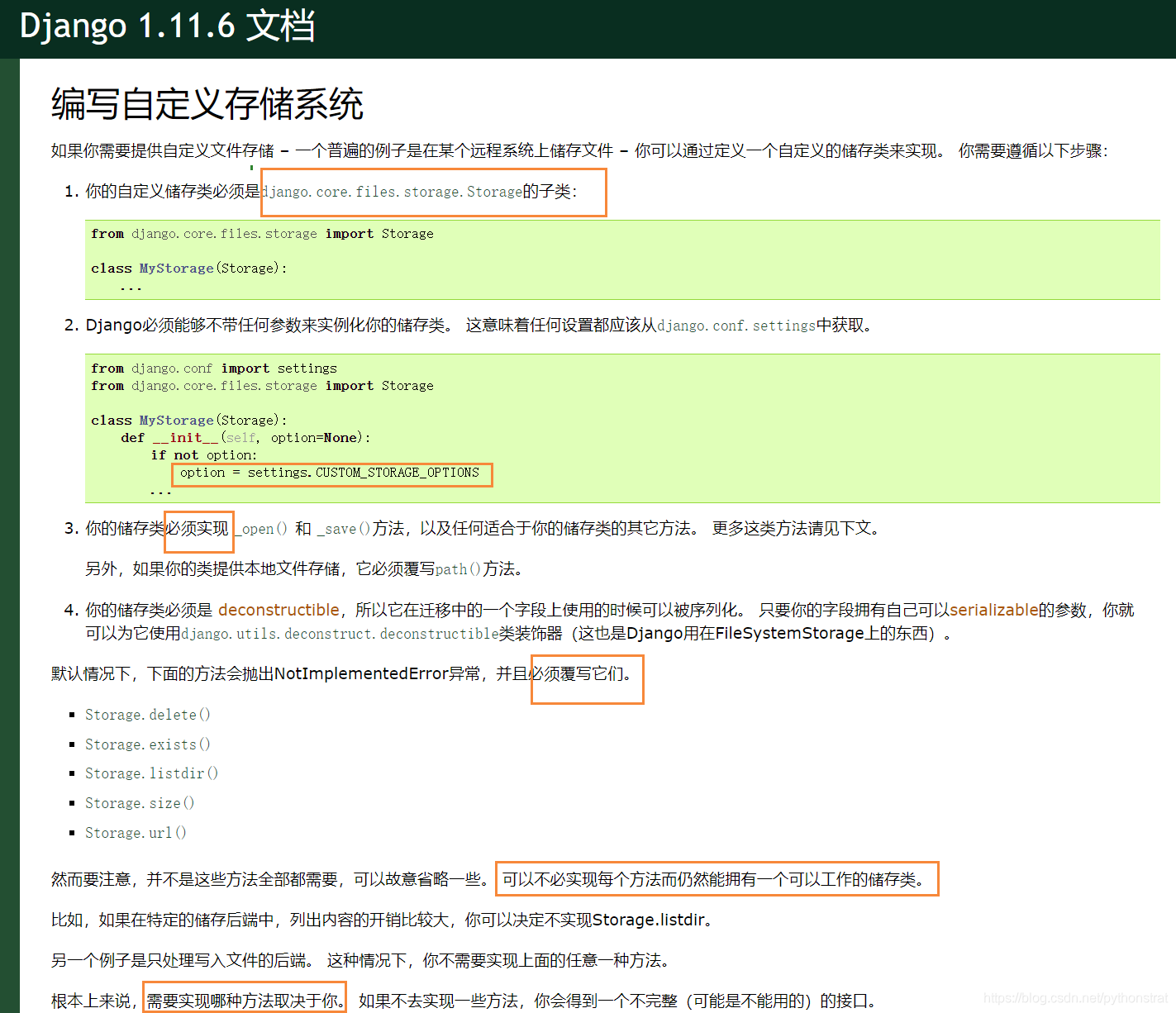Click paragraph starting 另一个例子是只处理写入文件的后端

pos(363,961)
